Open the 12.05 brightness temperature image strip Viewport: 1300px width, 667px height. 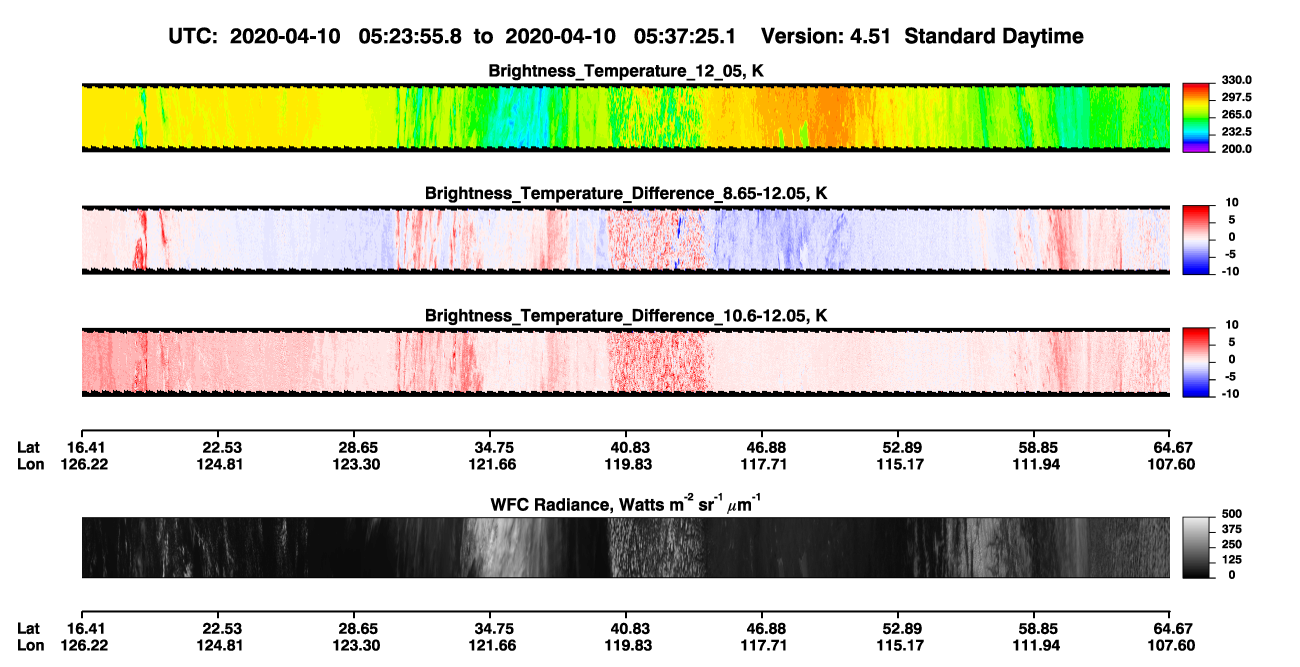(625, 117)
